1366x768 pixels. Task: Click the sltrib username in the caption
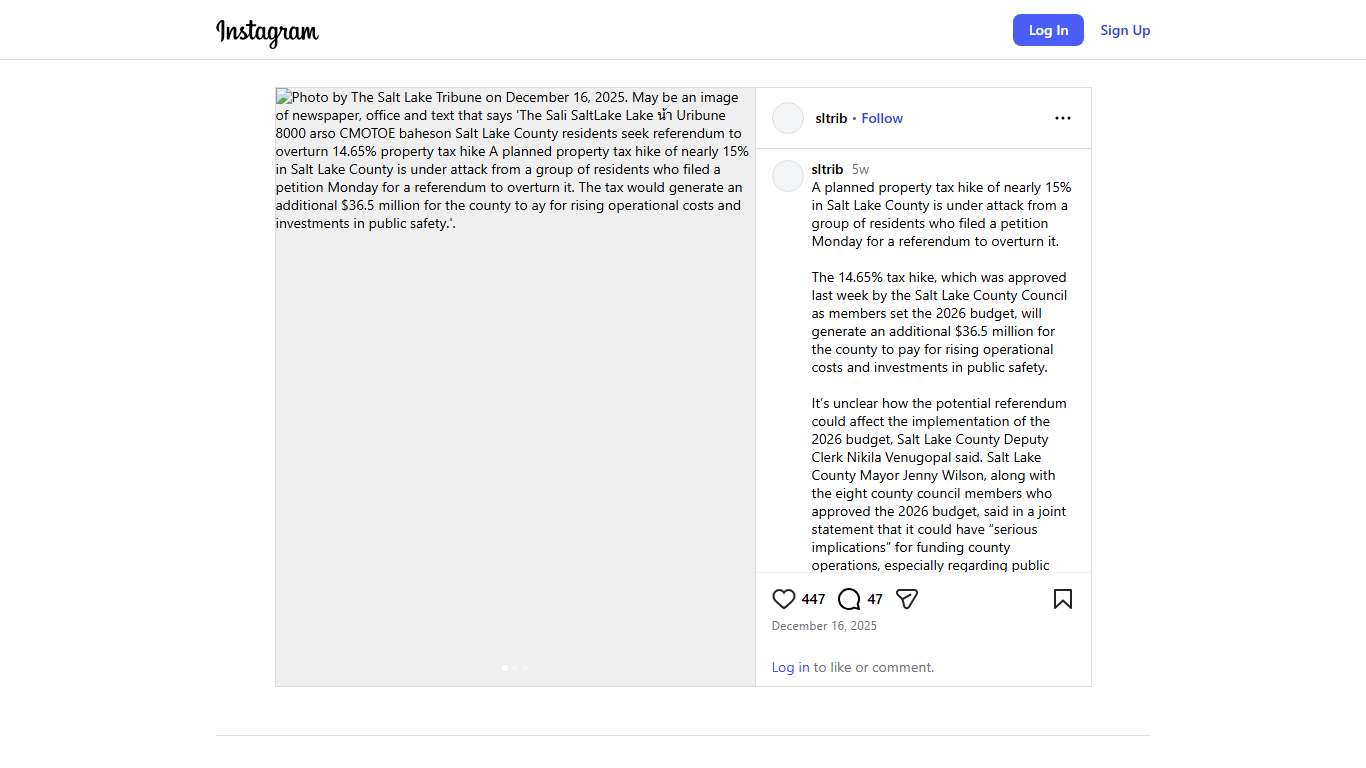tap(827, 169)
